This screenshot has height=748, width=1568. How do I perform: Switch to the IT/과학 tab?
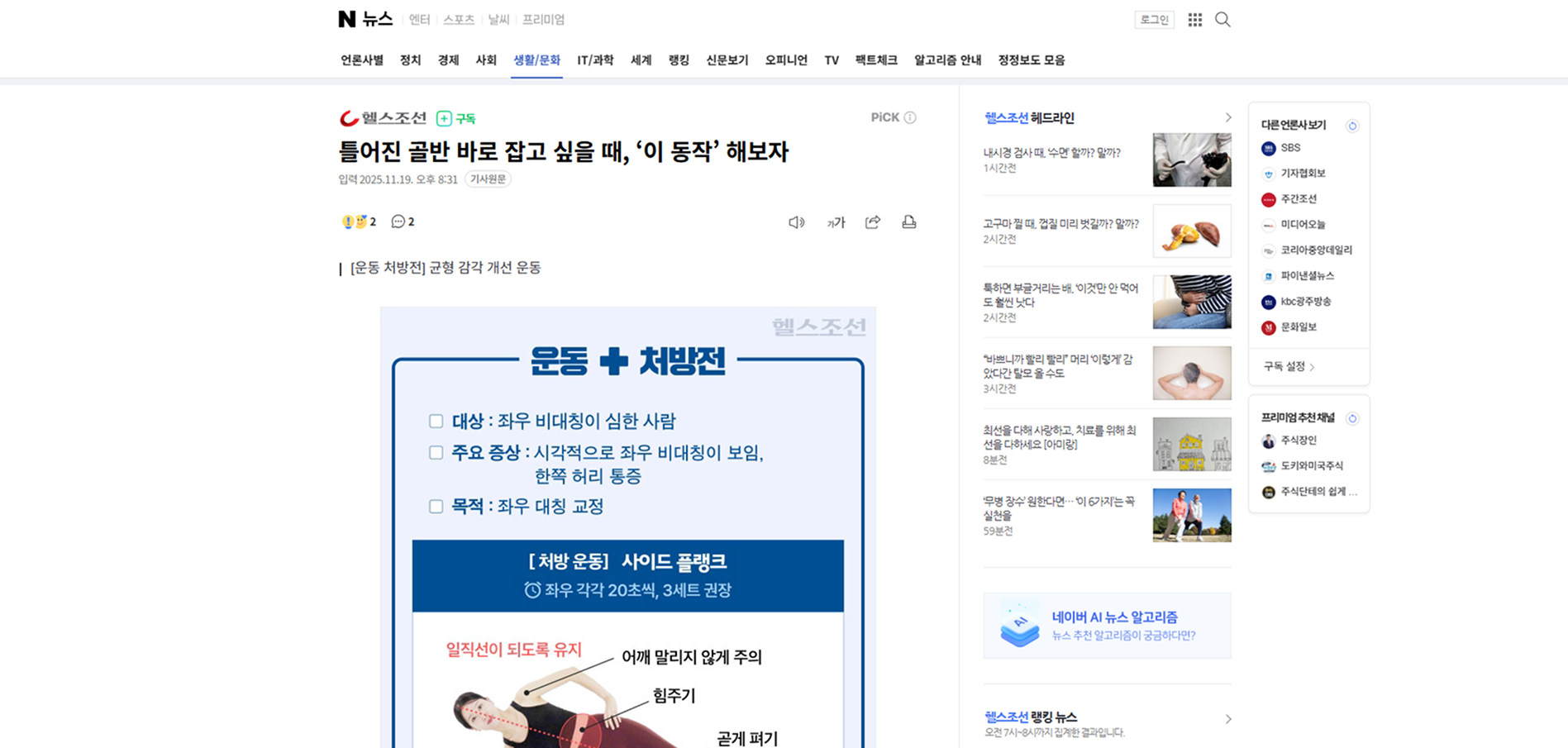point(595,60)
